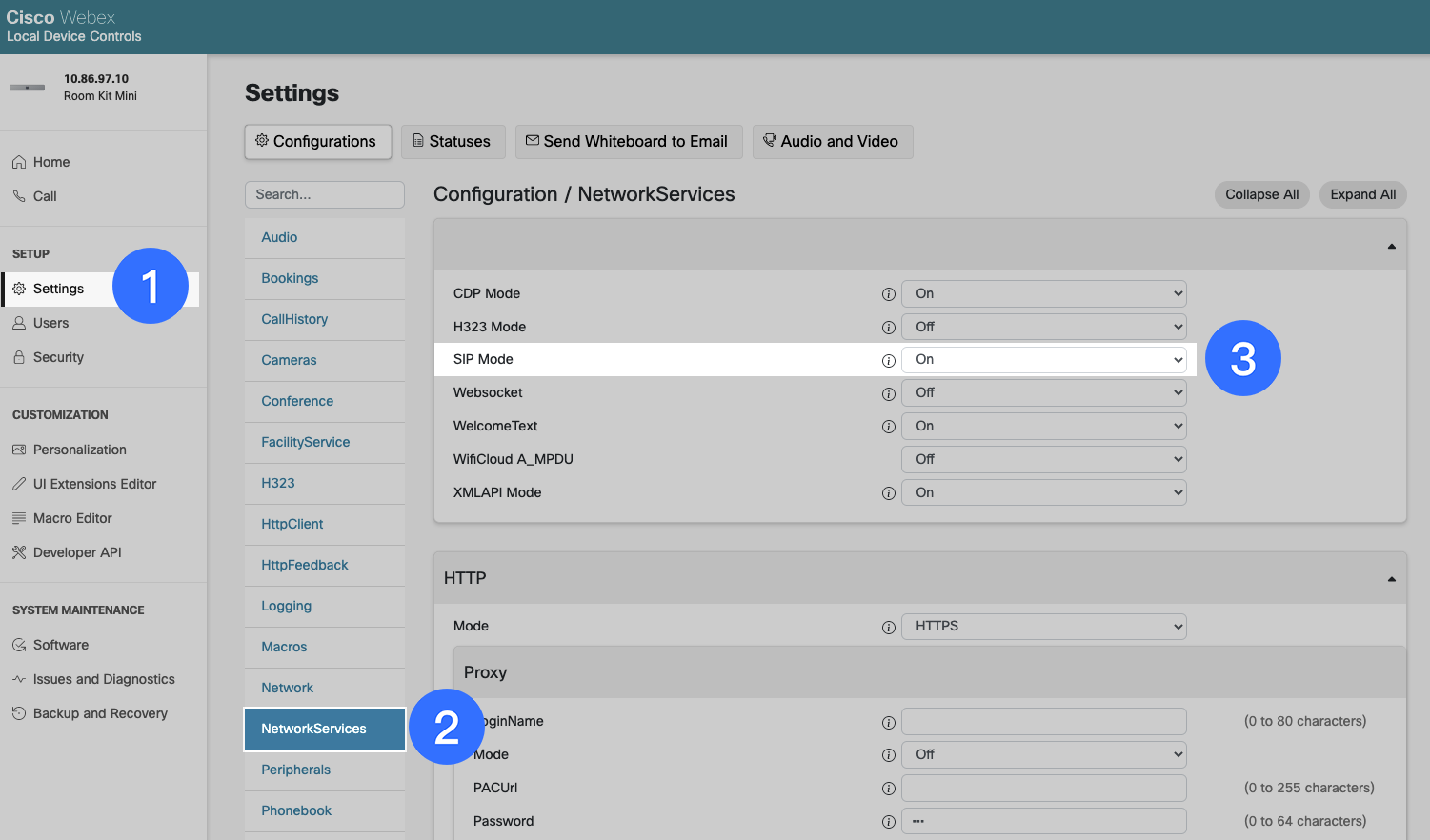Open the Software icon under System Maintenance
This screenshot has width=1430, height=840.
(21, 645)
